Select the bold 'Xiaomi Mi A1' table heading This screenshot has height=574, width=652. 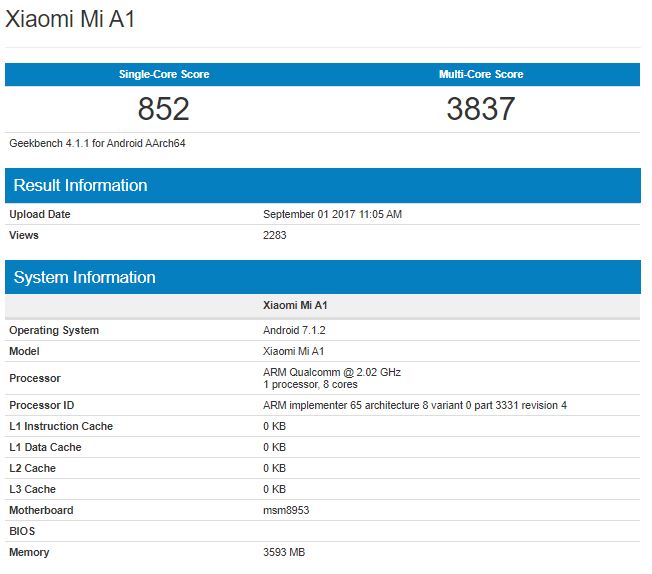[295, 305]
